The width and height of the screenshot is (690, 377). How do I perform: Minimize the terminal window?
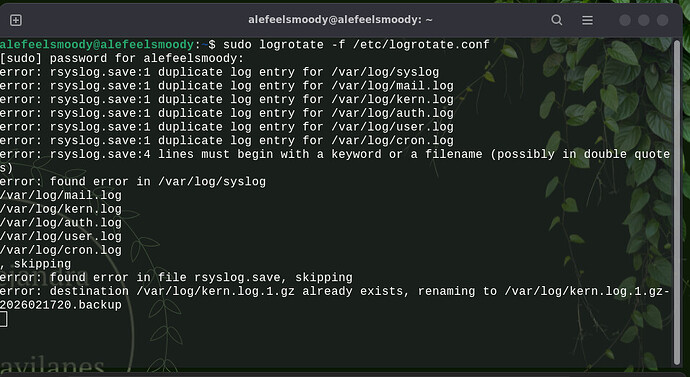coord(625,20)
